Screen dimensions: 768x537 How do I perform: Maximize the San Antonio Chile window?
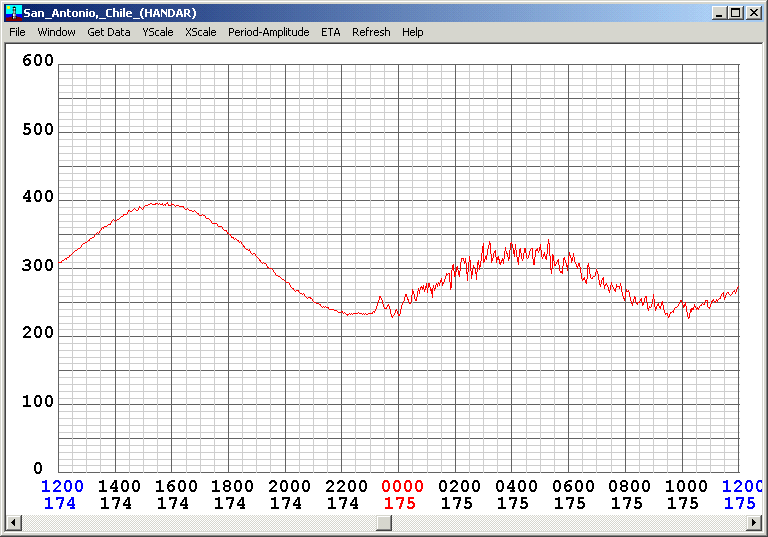[x=736, y=13]
